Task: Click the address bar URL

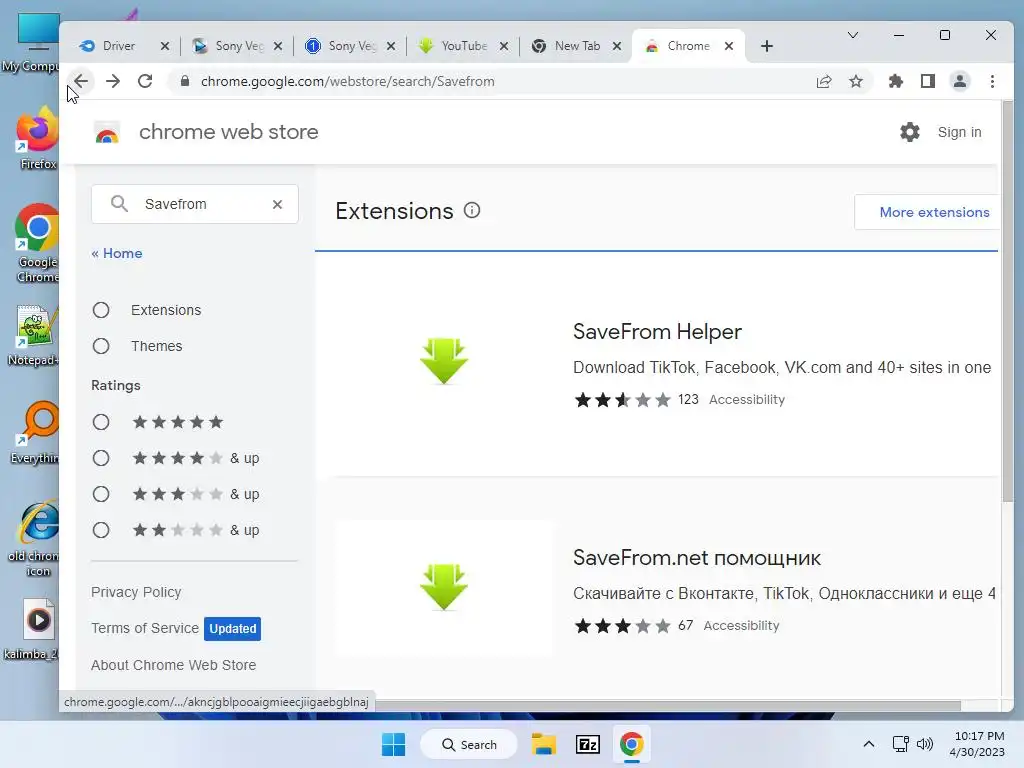Action: (347, 81)
